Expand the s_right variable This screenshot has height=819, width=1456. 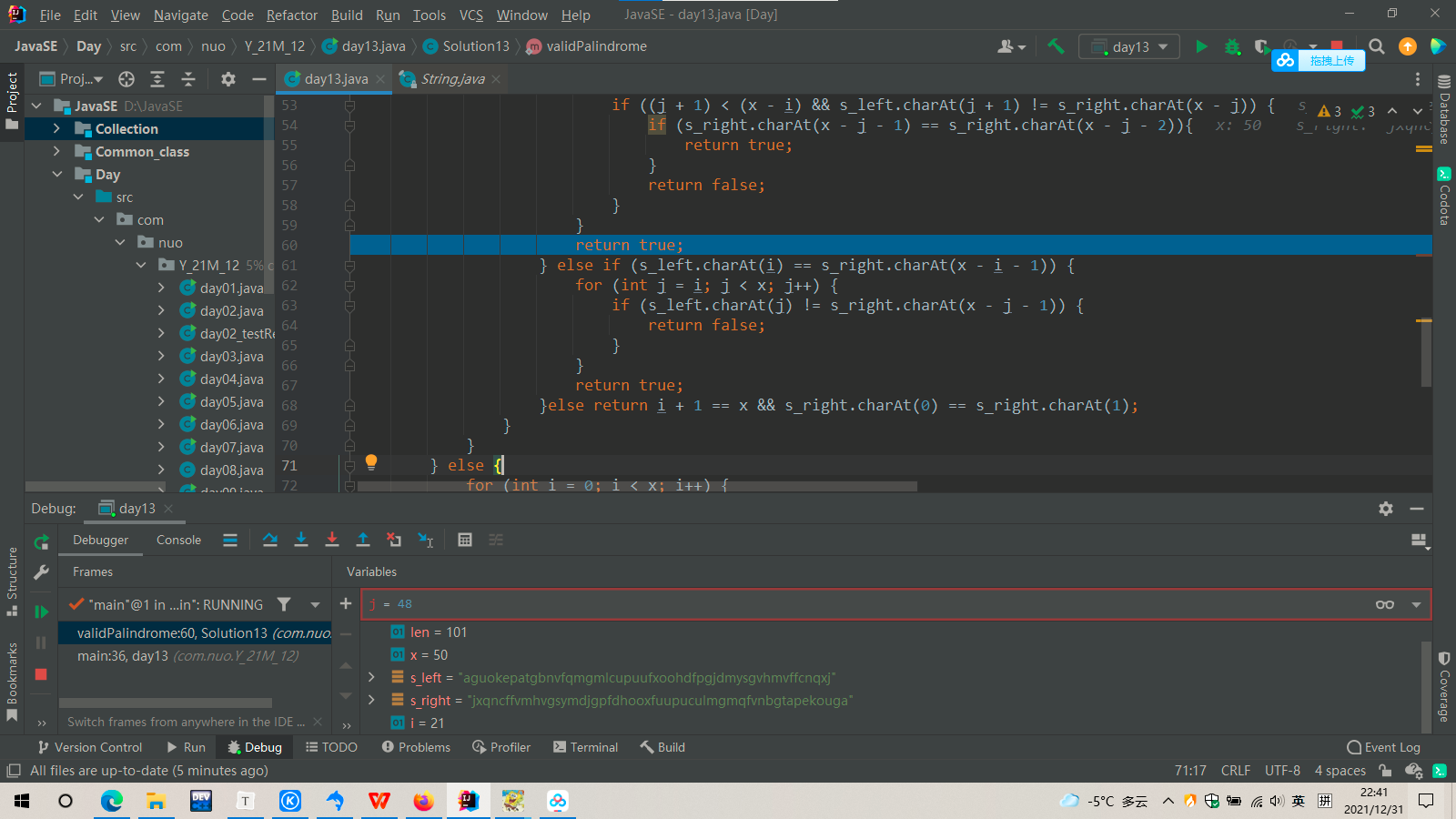(x=371, y=700)
